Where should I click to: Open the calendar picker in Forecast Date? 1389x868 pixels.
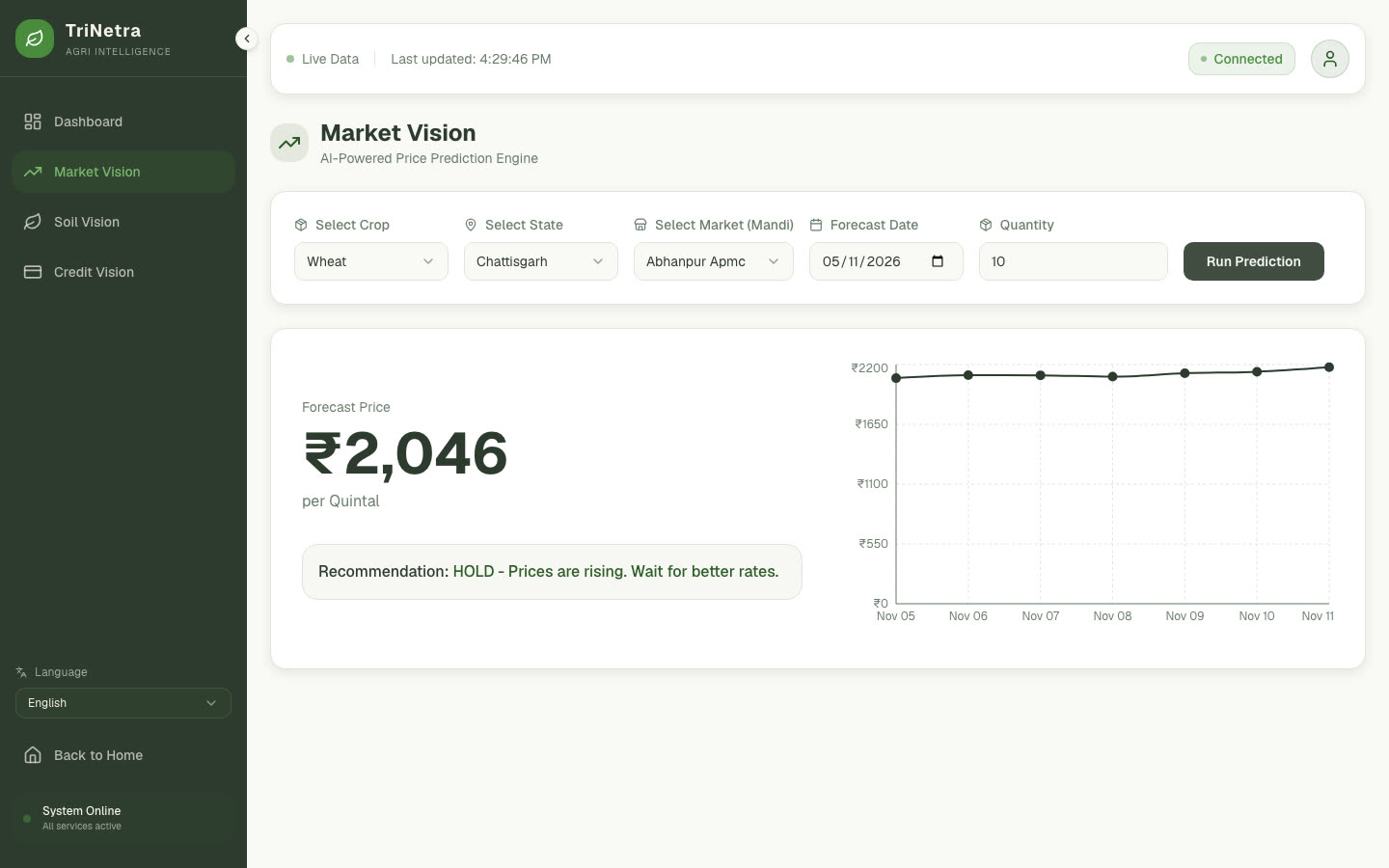click(x=938, y=261)
